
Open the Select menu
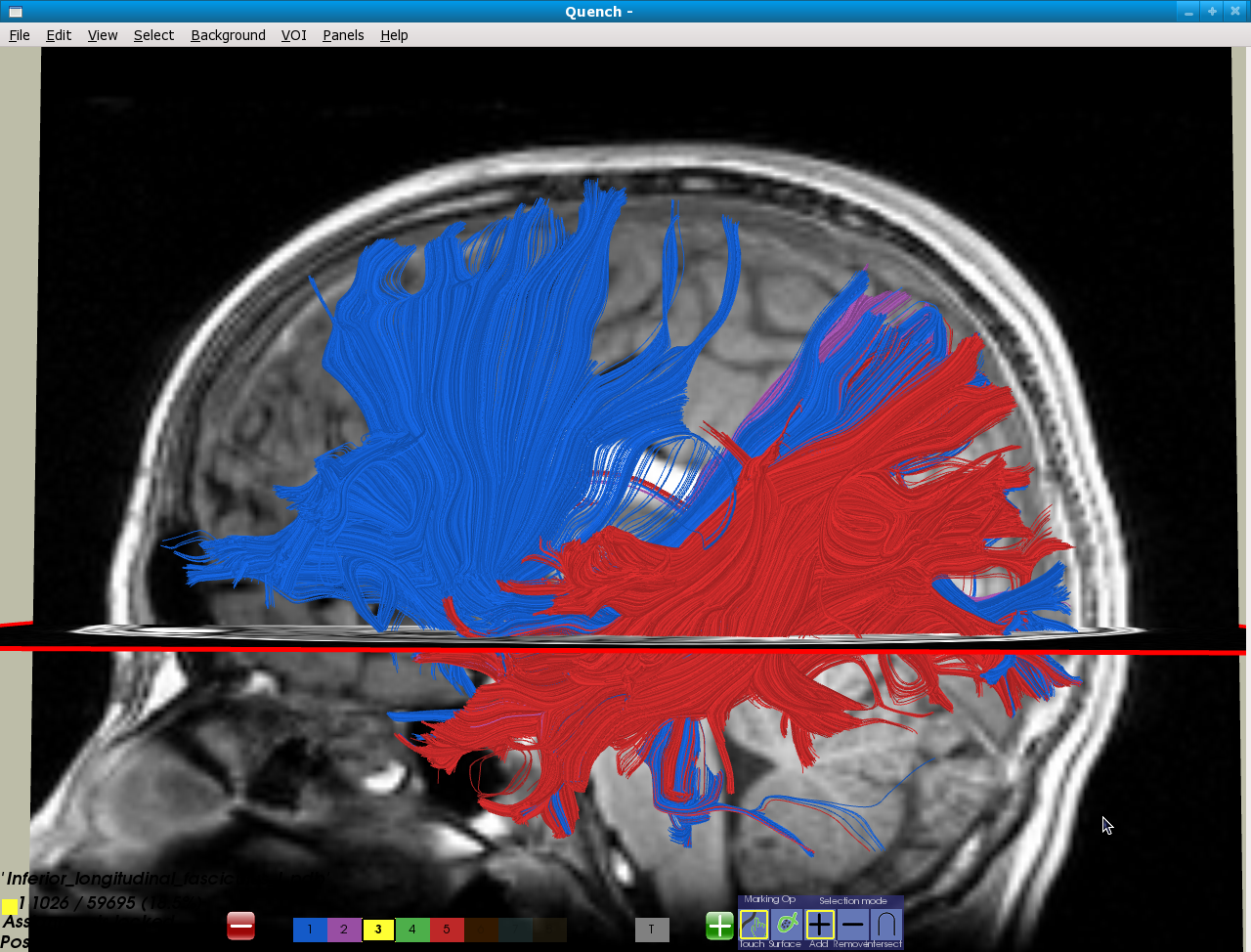153,35
